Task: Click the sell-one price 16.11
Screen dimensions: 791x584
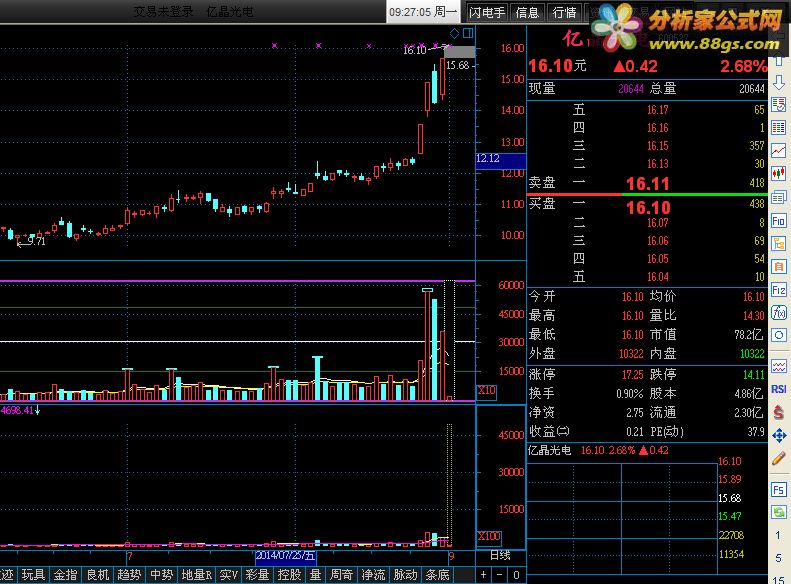Action: pos(648,184)
